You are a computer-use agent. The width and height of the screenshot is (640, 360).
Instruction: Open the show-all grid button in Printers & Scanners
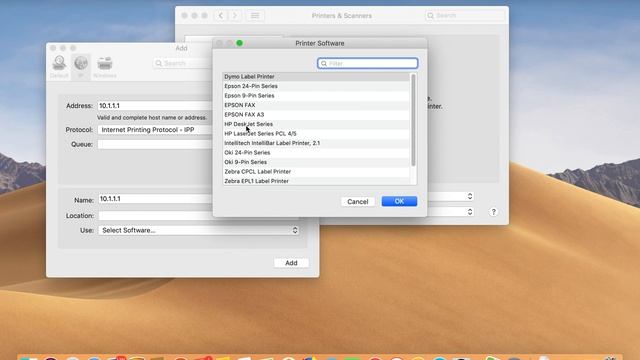(x=255, y=16)
